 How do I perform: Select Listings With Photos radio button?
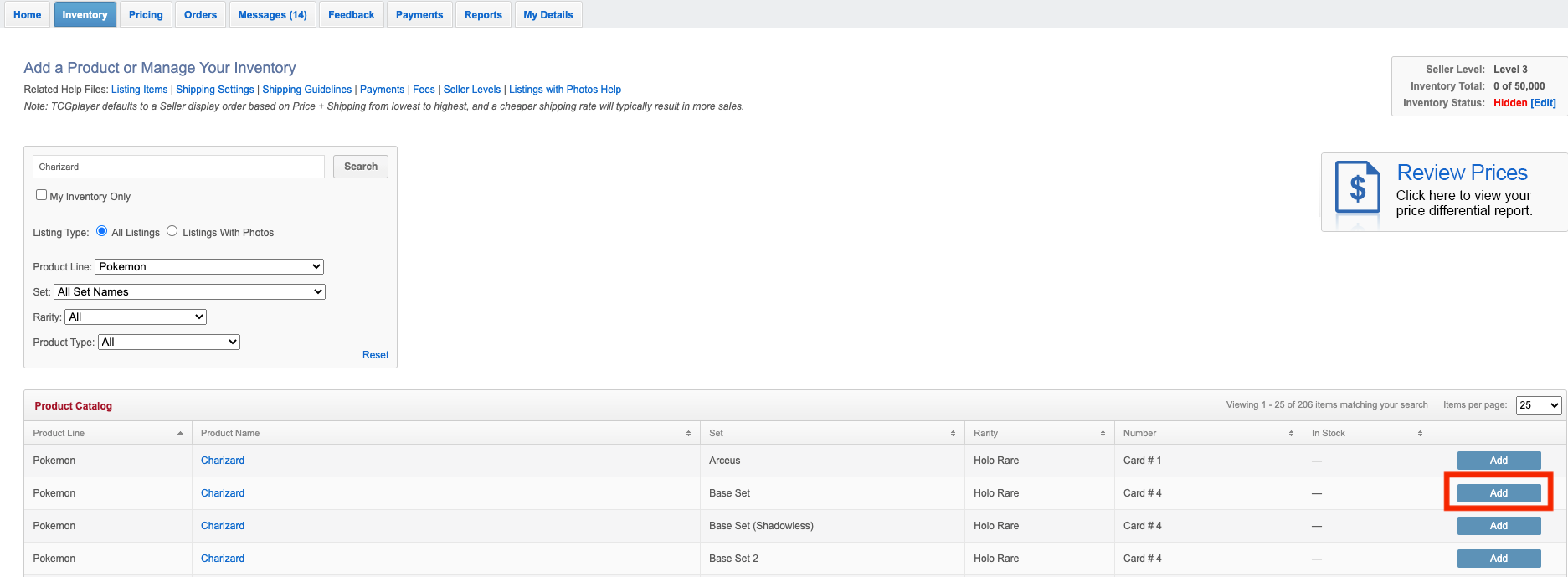coord(172,231)
